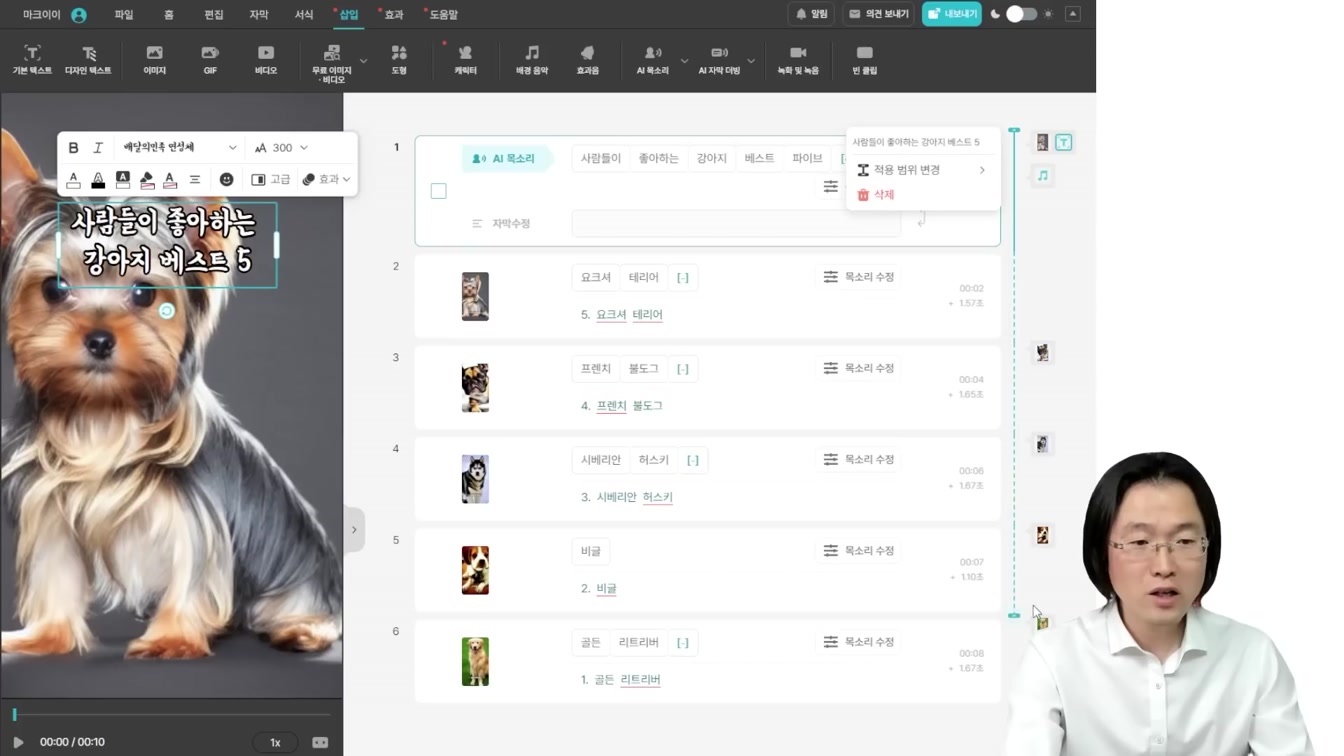Image resolution: width=1344 pixels, height=756 pixels.
Task: Insert an 이미지 from the toolbar
Action: pos(154,59)
